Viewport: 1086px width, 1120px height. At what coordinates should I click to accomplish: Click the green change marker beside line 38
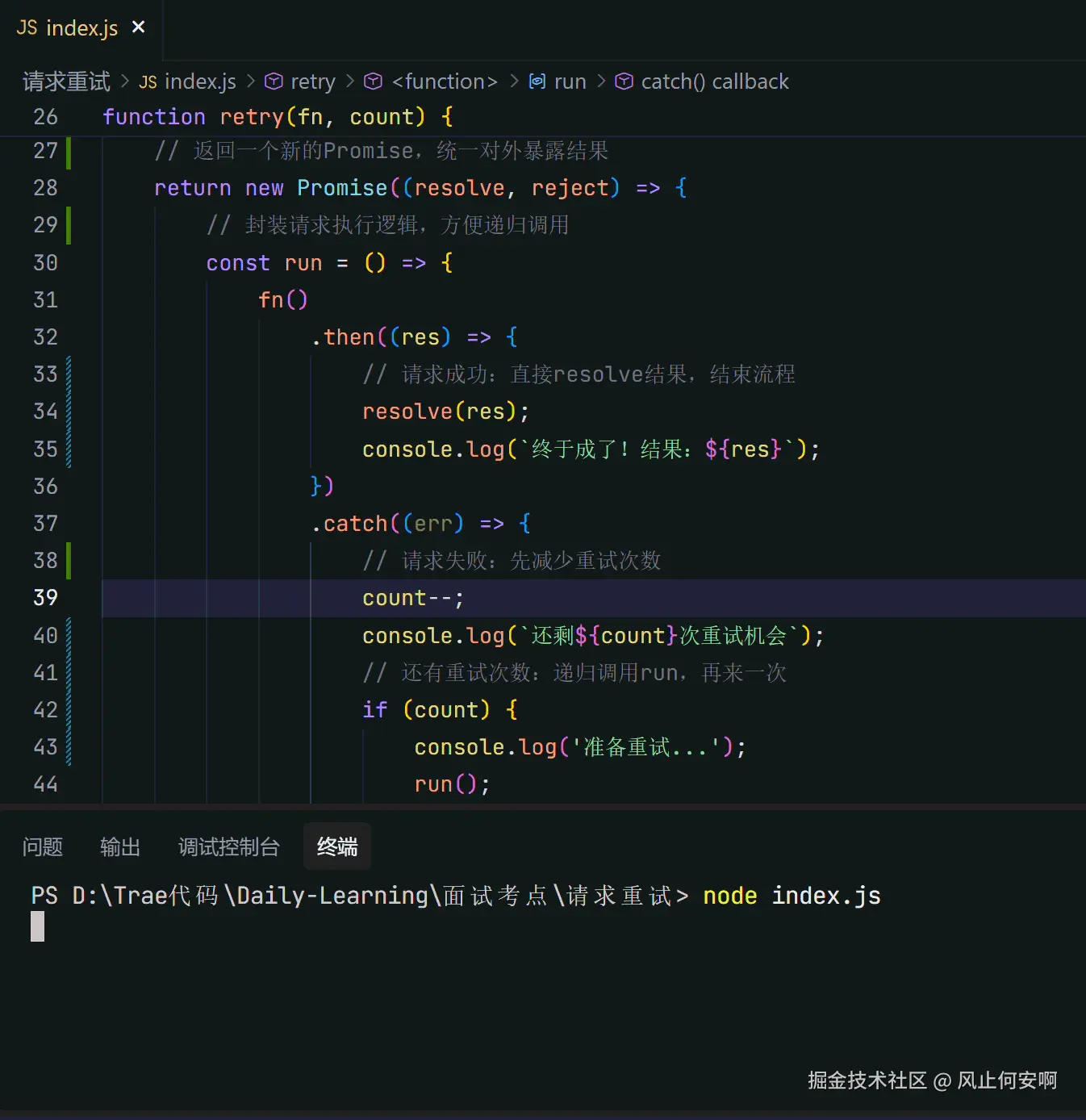click(68, 560)
